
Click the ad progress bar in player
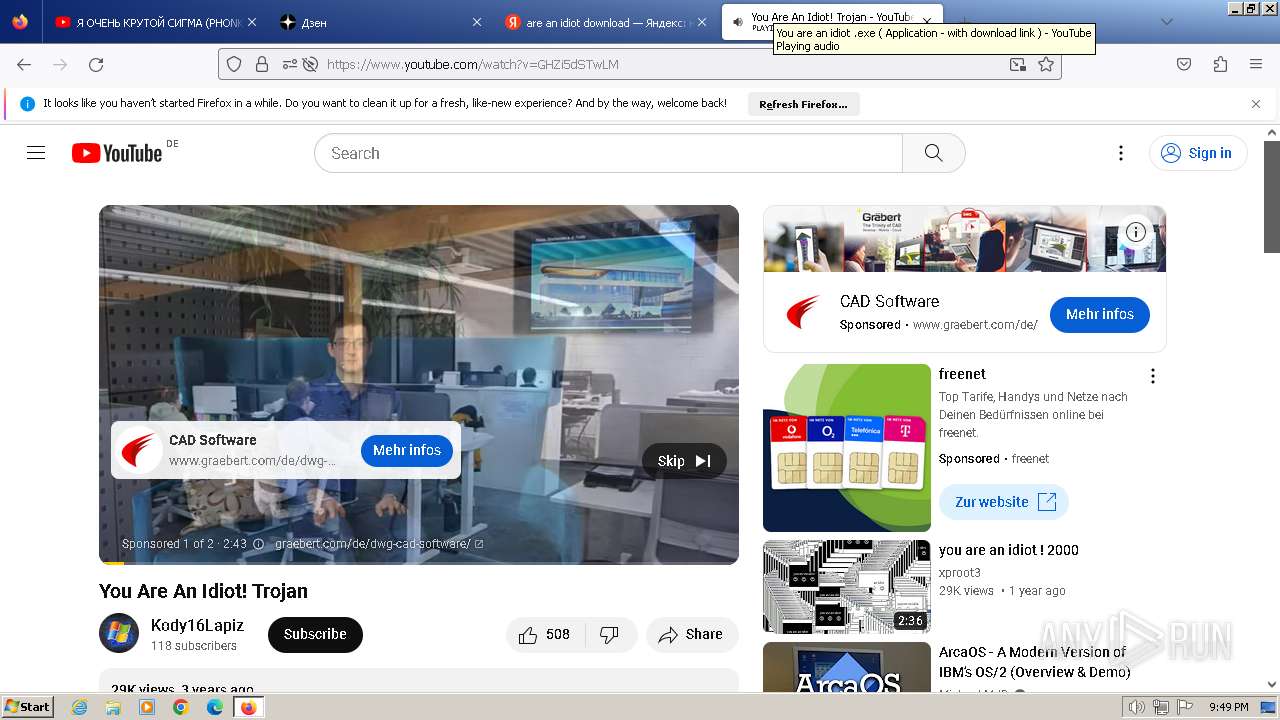coord(419,563)
